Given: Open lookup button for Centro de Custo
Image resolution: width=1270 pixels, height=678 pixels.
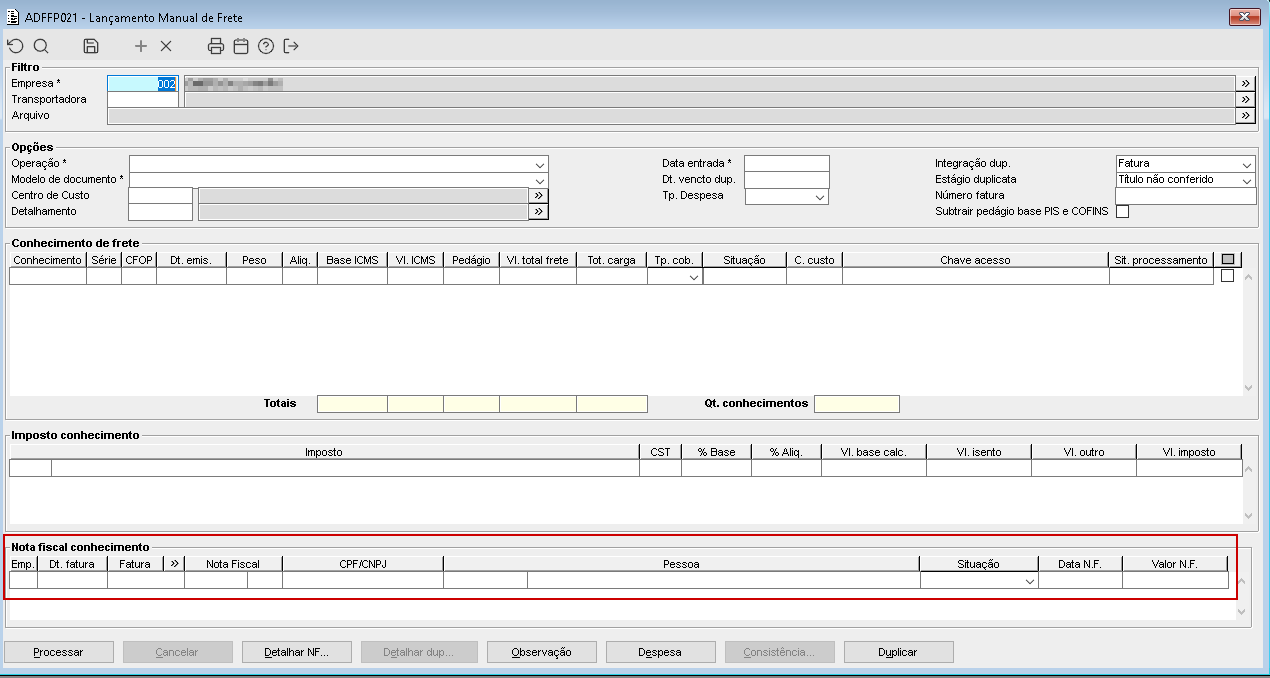Looking at the screenshot, I should (x=539, y=196).
